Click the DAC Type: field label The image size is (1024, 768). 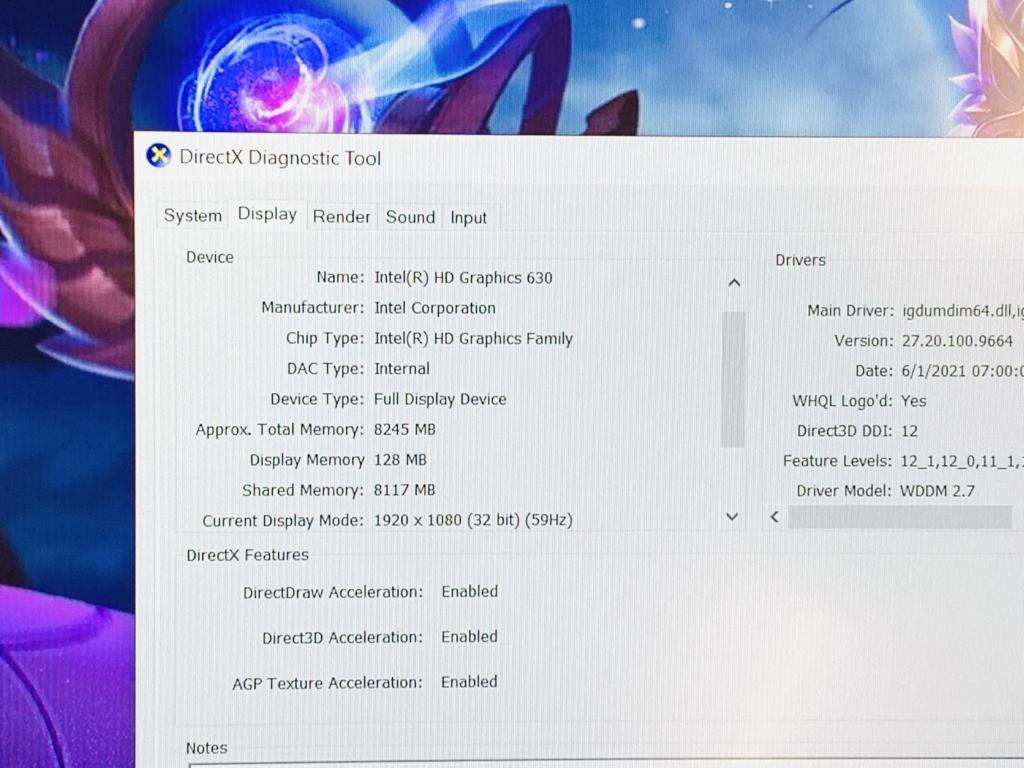(325, 369)
